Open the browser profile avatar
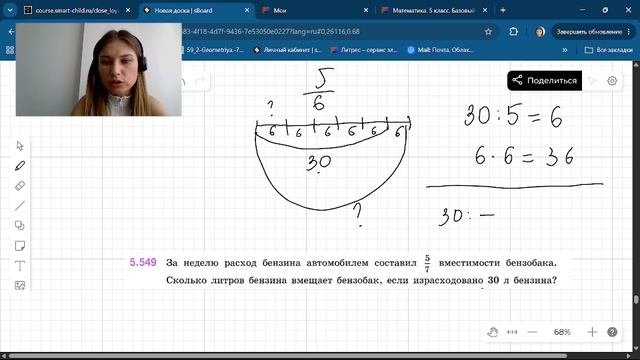This screenshot has height=360, width=640. (540, 31)
